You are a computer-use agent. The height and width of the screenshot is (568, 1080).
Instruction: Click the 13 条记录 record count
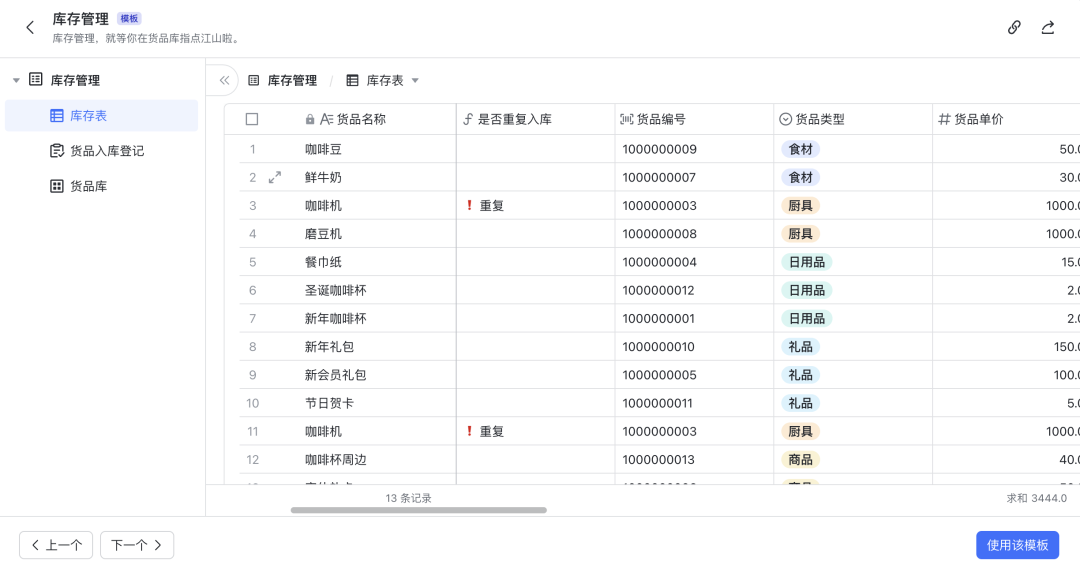408,498
